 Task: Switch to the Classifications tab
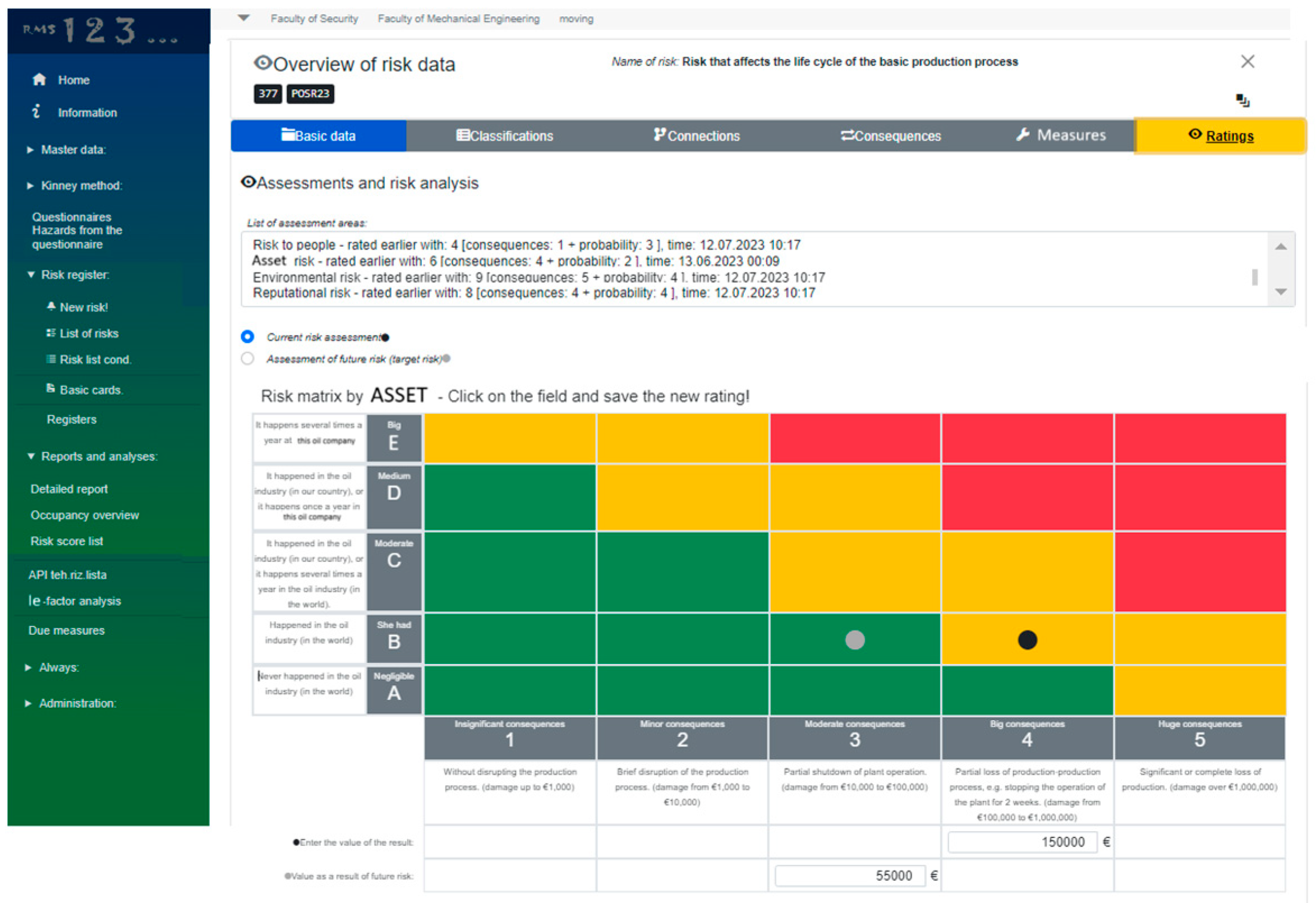click(504, 136)
